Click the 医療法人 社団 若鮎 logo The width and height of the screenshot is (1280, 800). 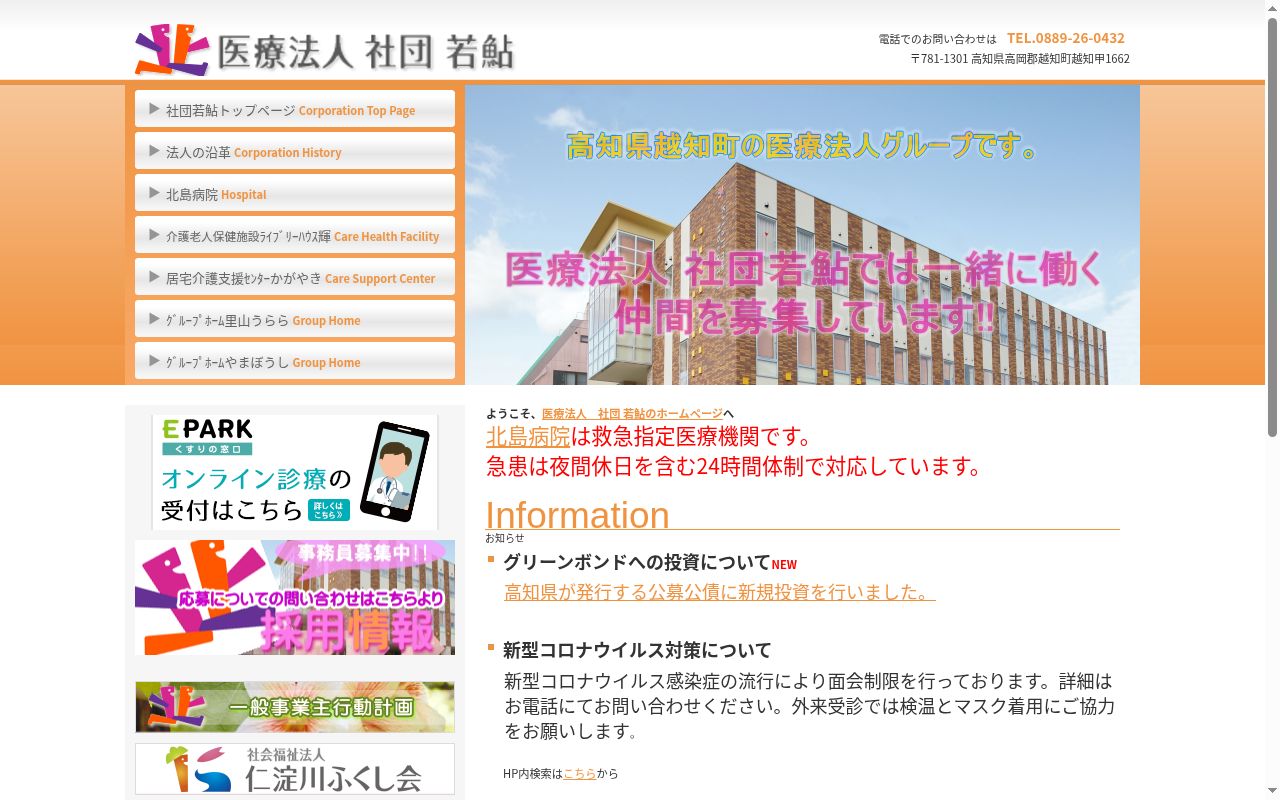[325, 50]
